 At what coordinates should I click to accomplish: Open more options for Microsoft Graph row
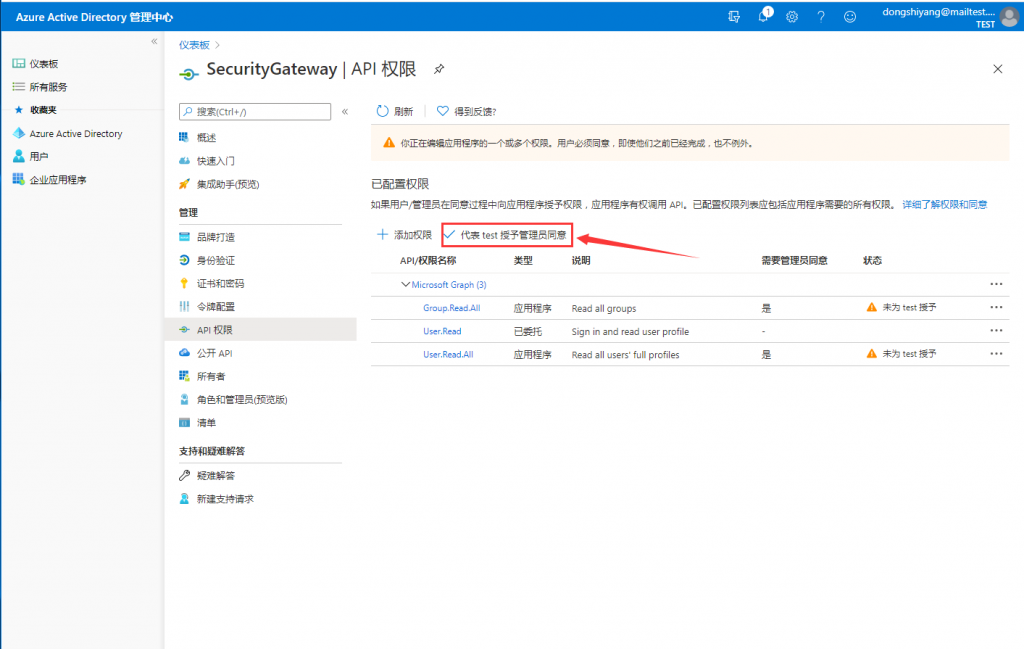[x=996, y=284]
